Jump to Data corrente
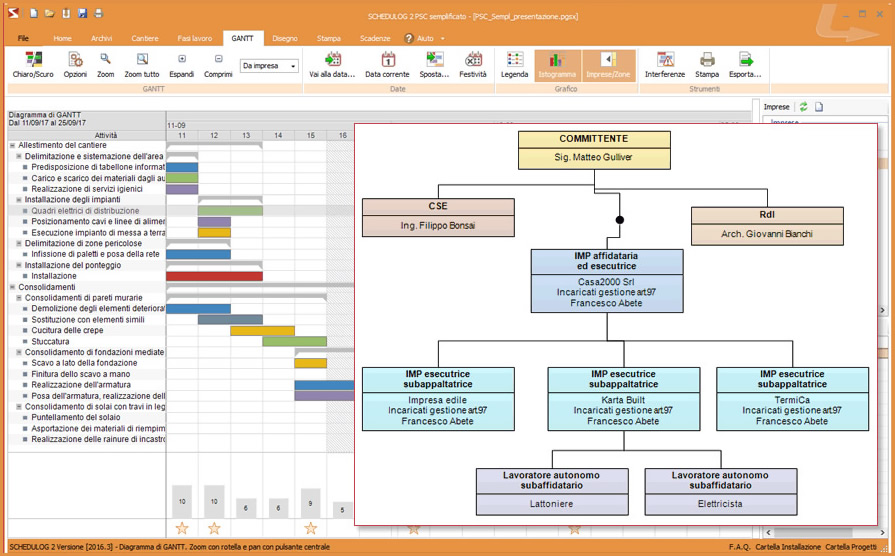This screenshot has height=556, width=895. point(387,65)
